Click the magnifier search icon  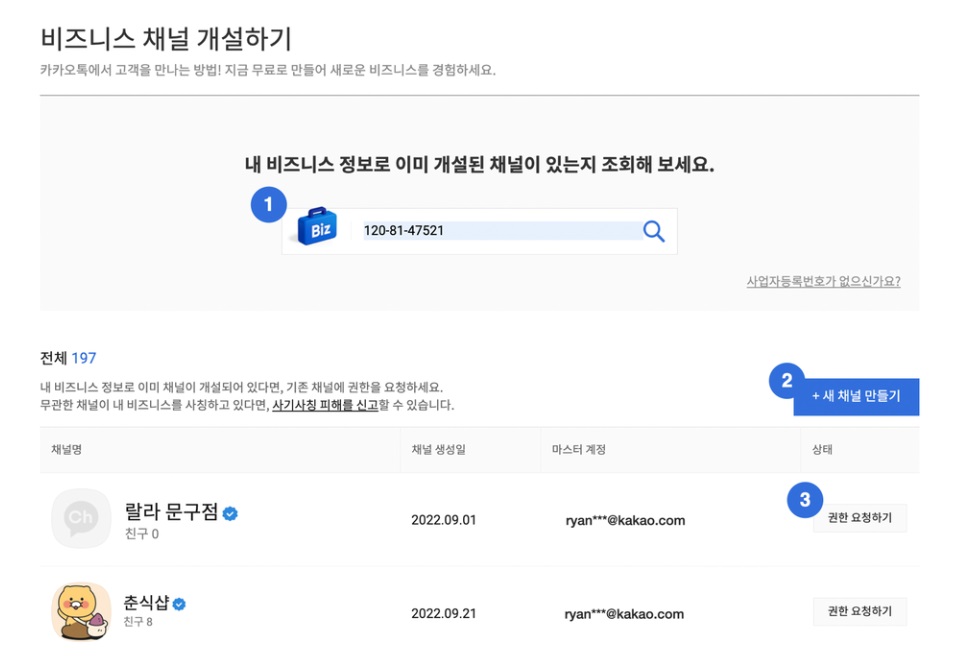pos(653,231)
